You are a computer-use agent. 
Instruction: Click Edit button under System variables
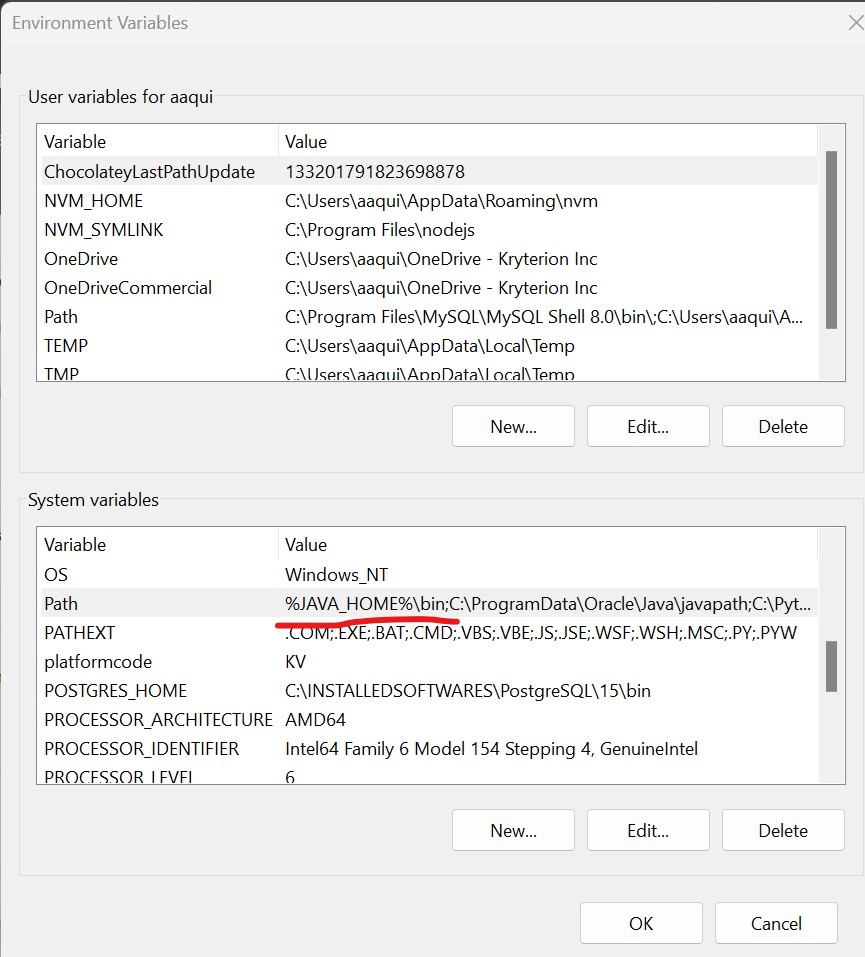pyautogui.click(x=648, y=830)
